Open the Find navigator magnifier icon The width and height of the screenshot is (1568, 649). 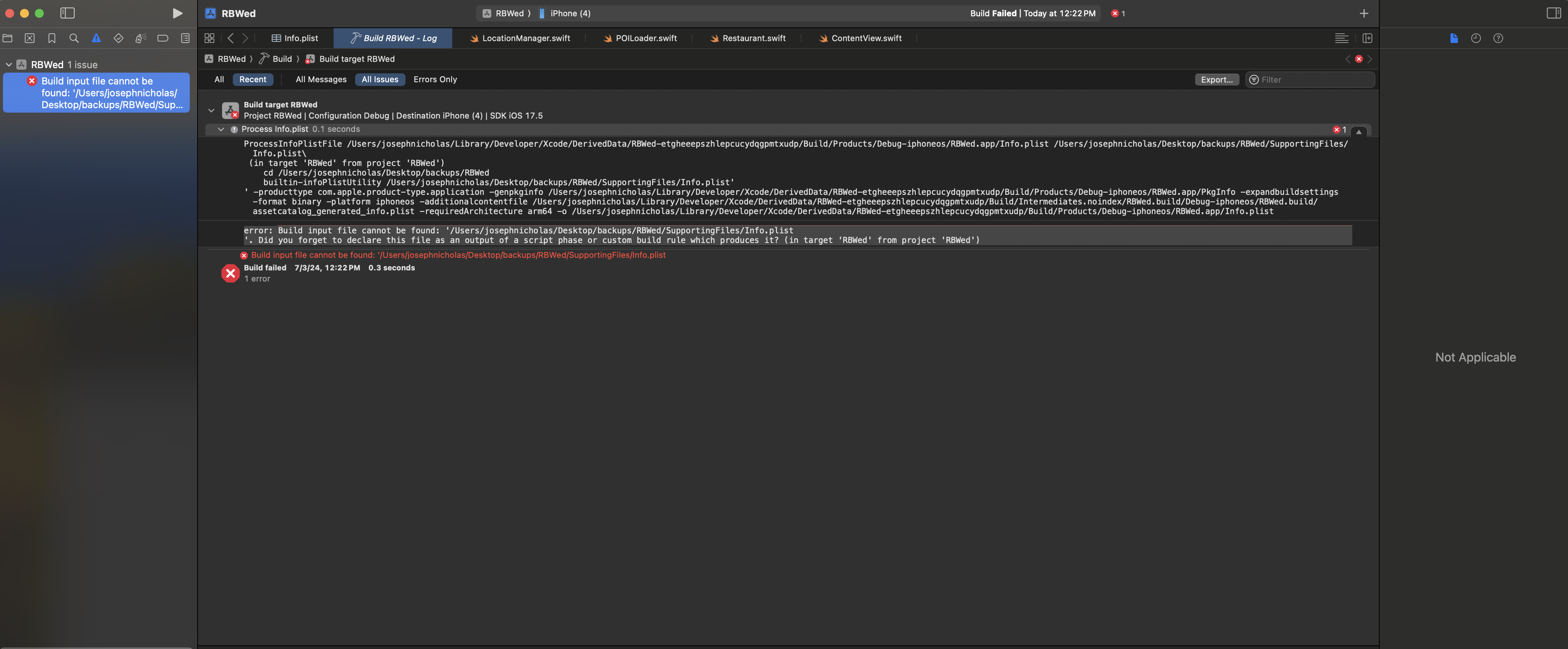74,38
